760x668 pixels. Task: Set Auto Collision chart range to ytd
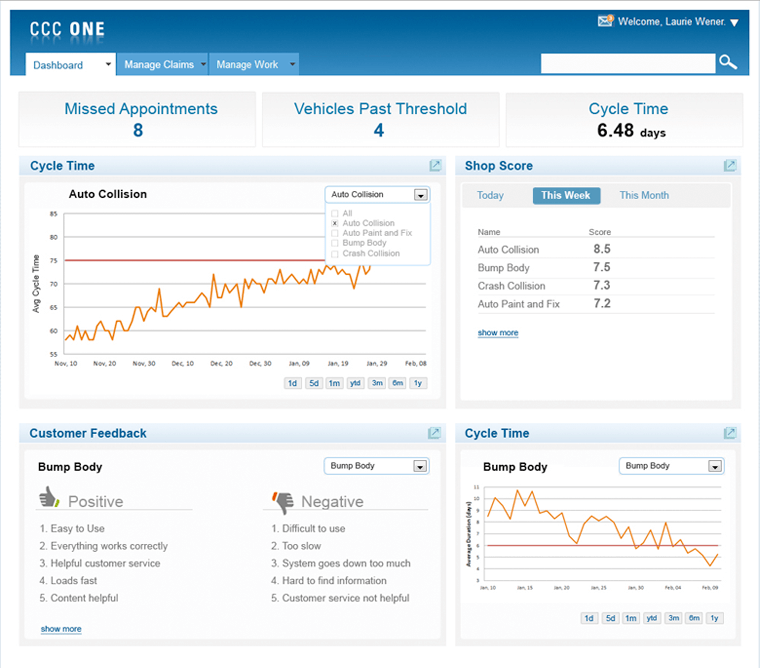click(x=355, y=383)
